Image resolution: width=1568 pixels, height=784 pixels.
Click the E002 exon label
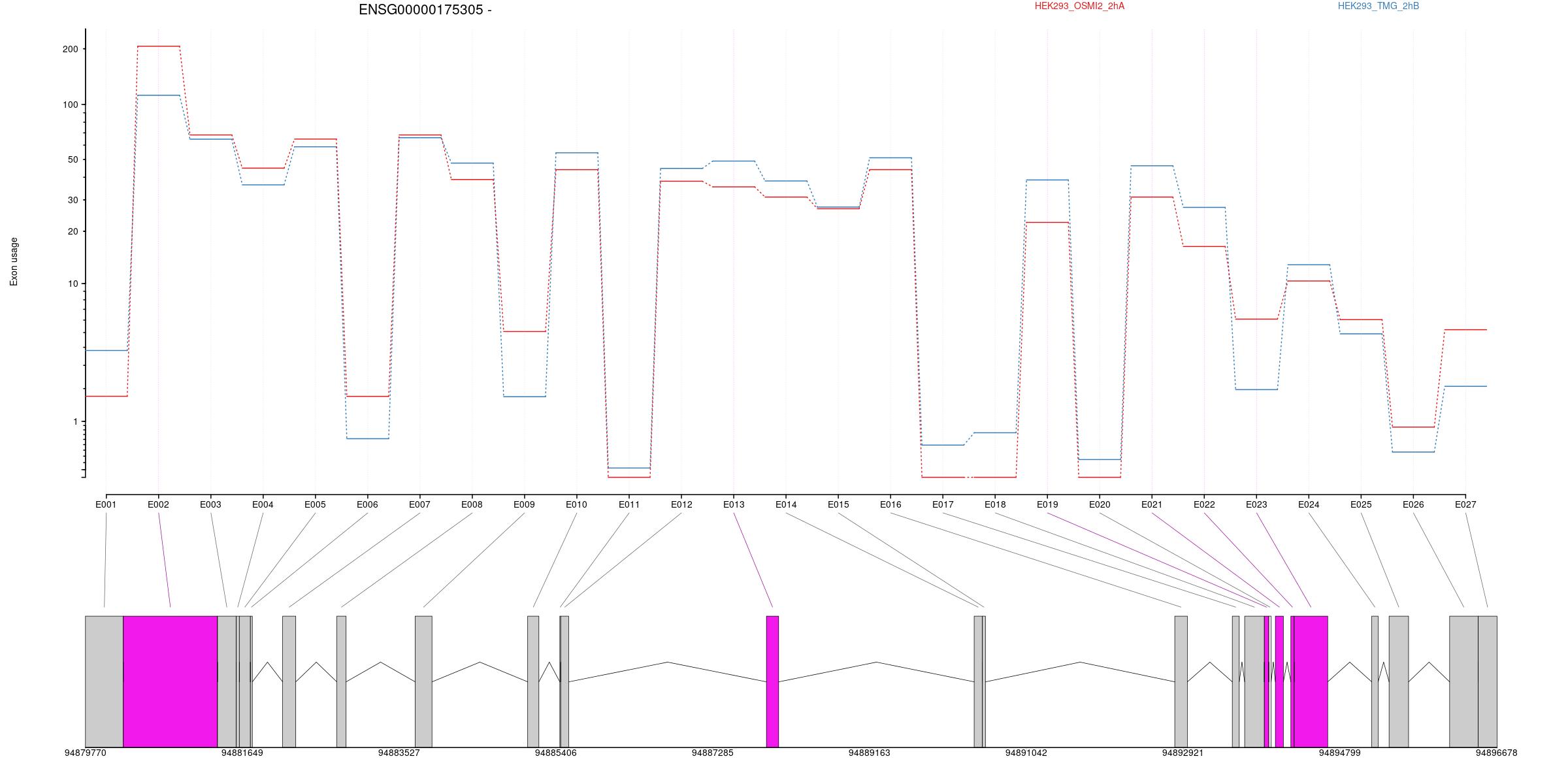point(158,504)
